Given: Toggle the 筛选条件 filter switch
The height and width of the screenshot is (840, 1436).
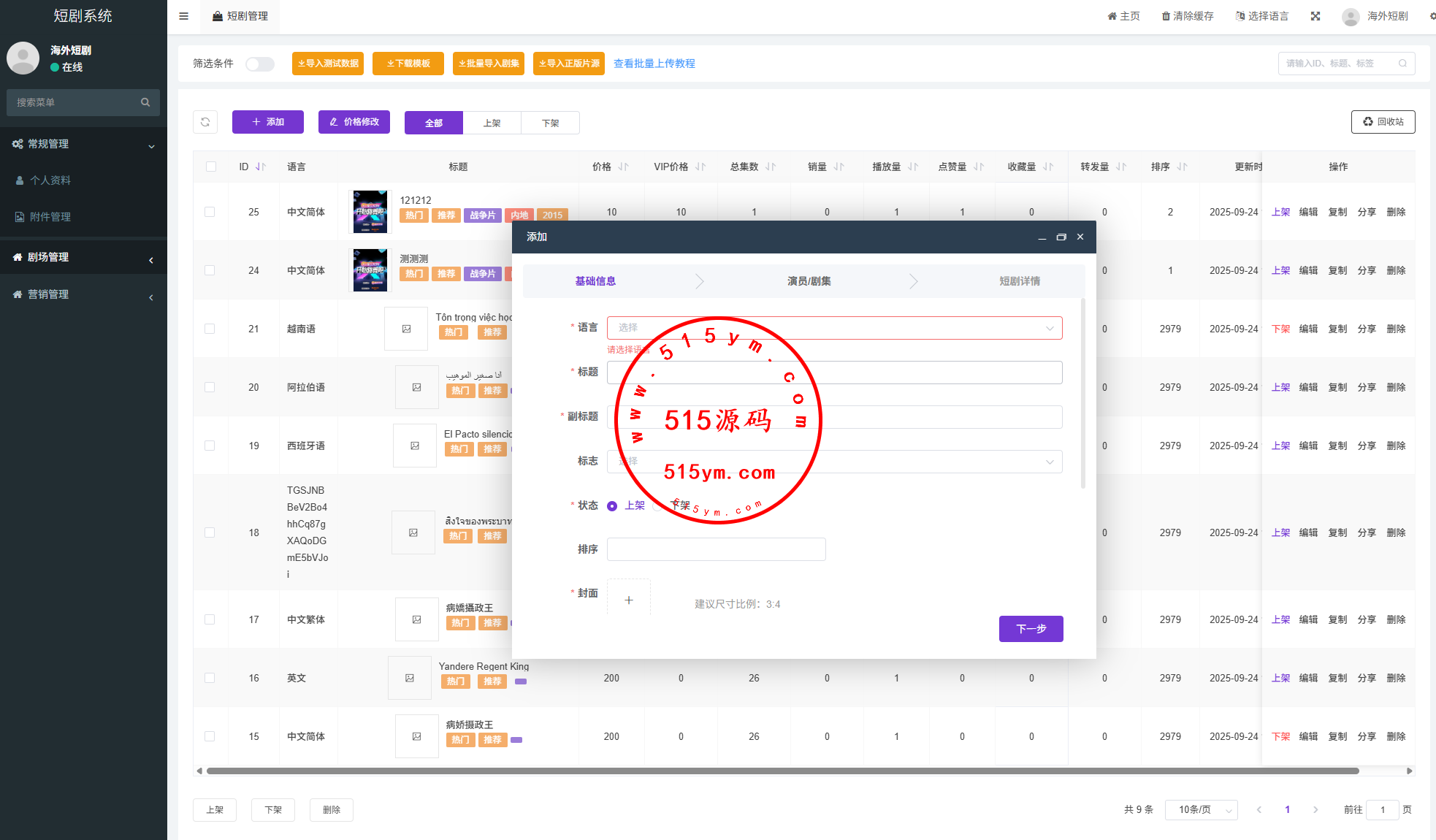Looking at the screenshot, I should (260, 64).
